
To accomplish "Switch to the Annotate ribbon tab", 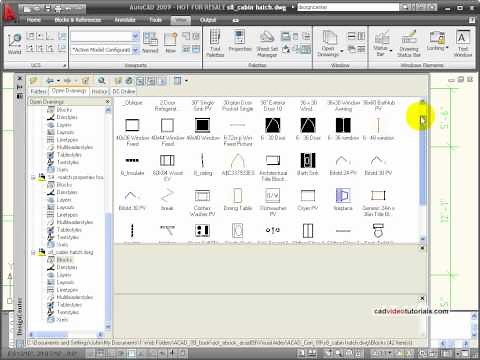I will coord(125,20).
